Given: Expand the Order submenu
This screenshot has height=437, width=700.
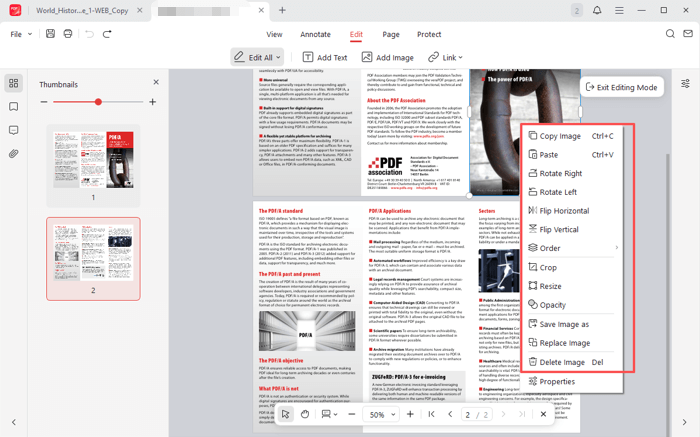Looking at the screenshot, I should 572,248.
